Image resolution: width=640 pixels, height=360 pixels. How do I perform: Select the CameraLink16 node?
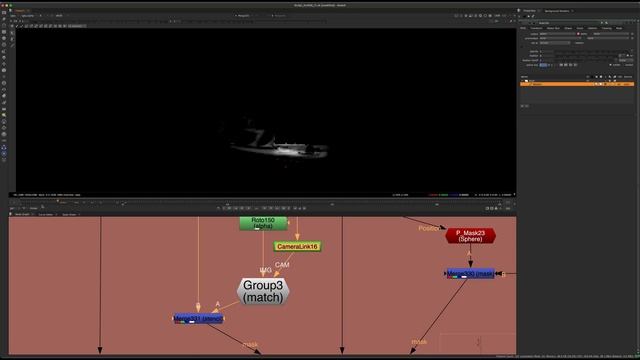point(297,247)
